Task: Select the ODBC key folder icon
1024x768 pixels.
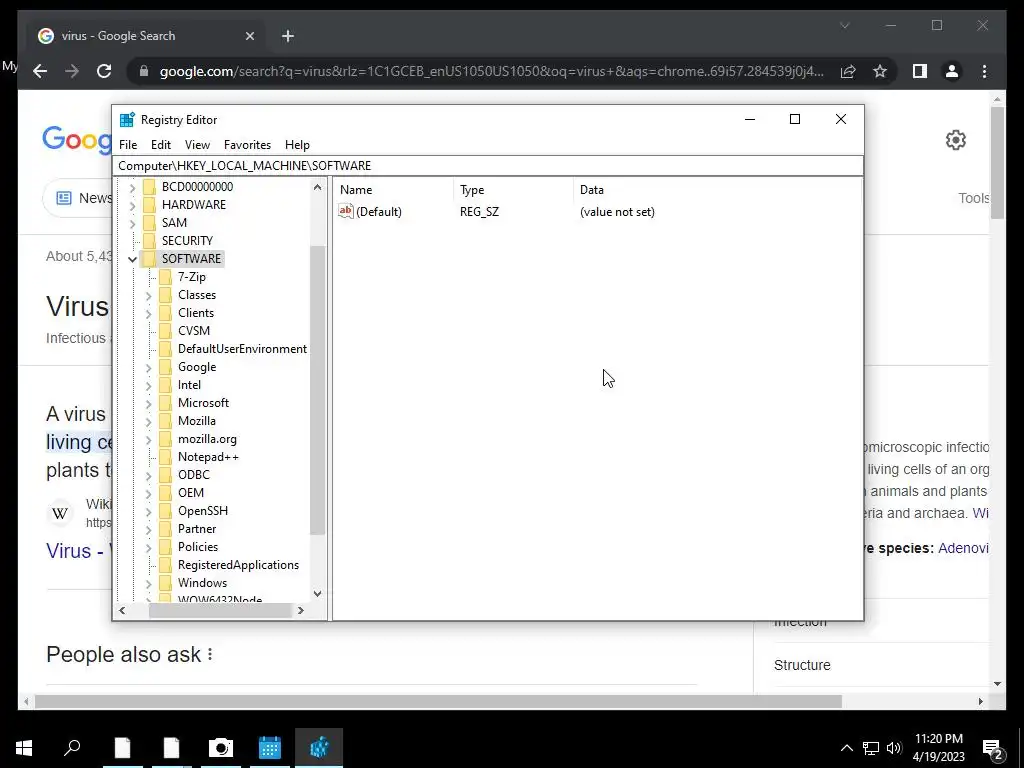Action: point(165,475)
